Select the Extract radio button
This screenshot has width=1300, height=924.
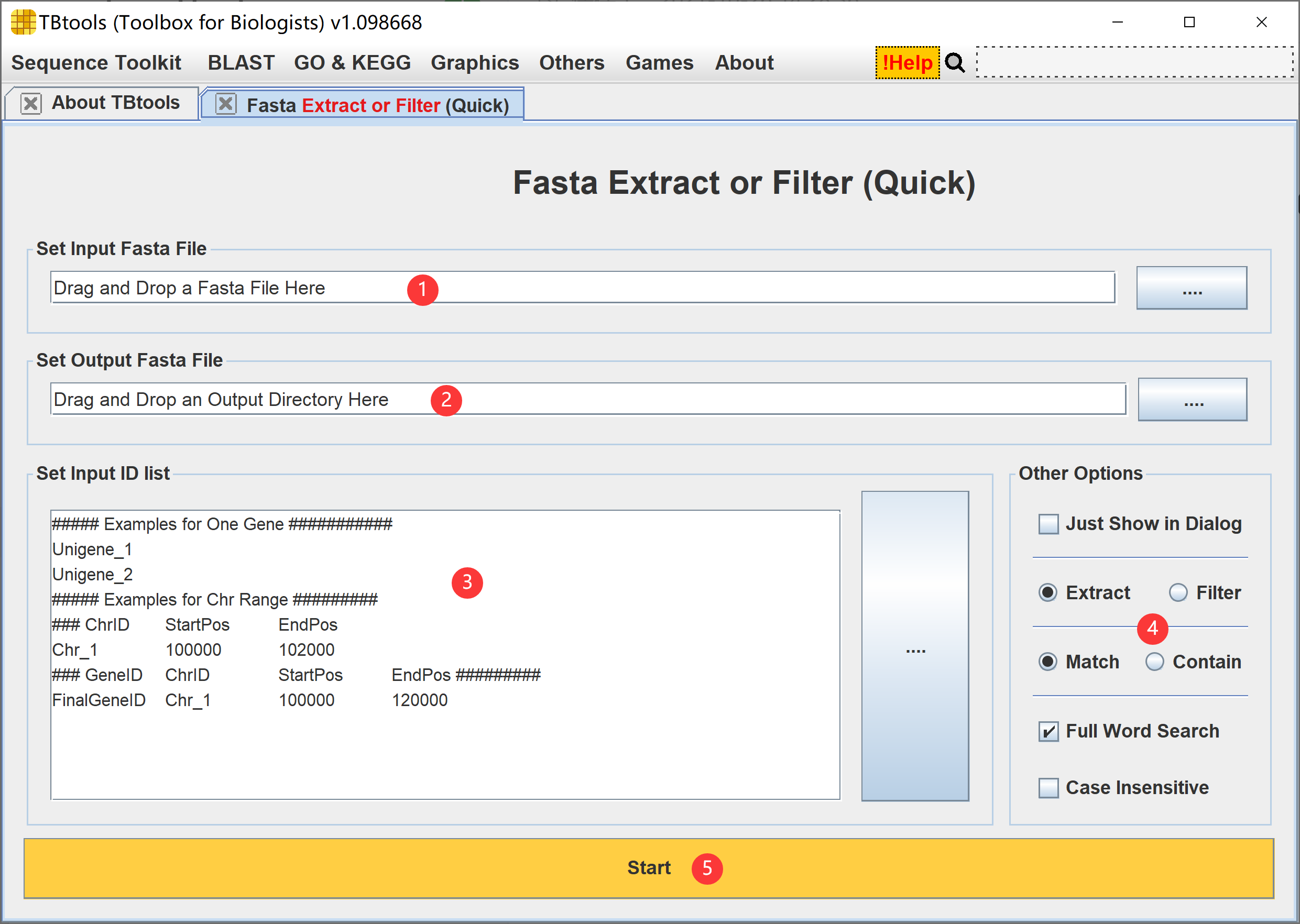pyautogui.click(x=1048, y=593)
